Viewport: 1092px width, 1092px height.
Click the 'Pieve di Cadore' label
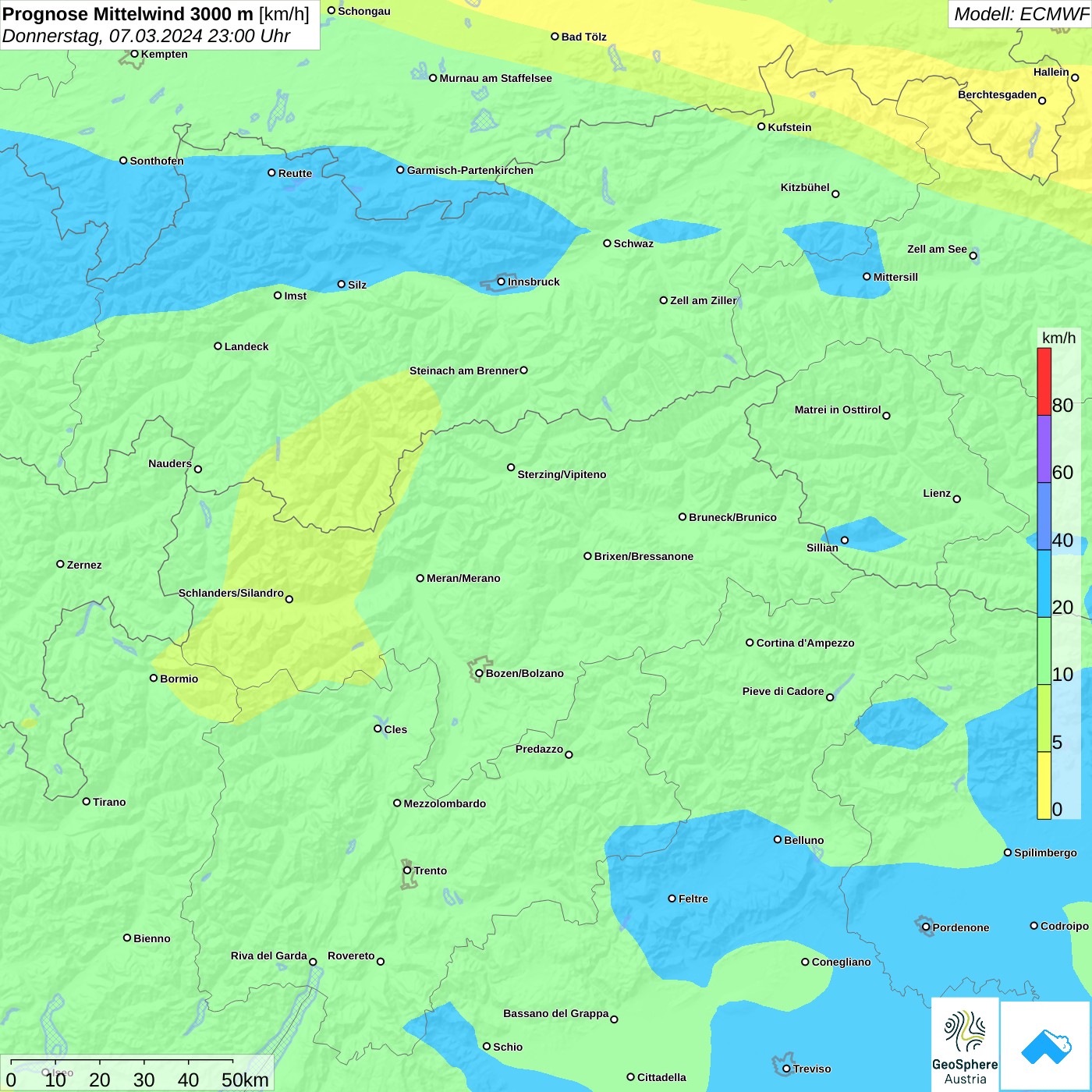pos(783,691)
